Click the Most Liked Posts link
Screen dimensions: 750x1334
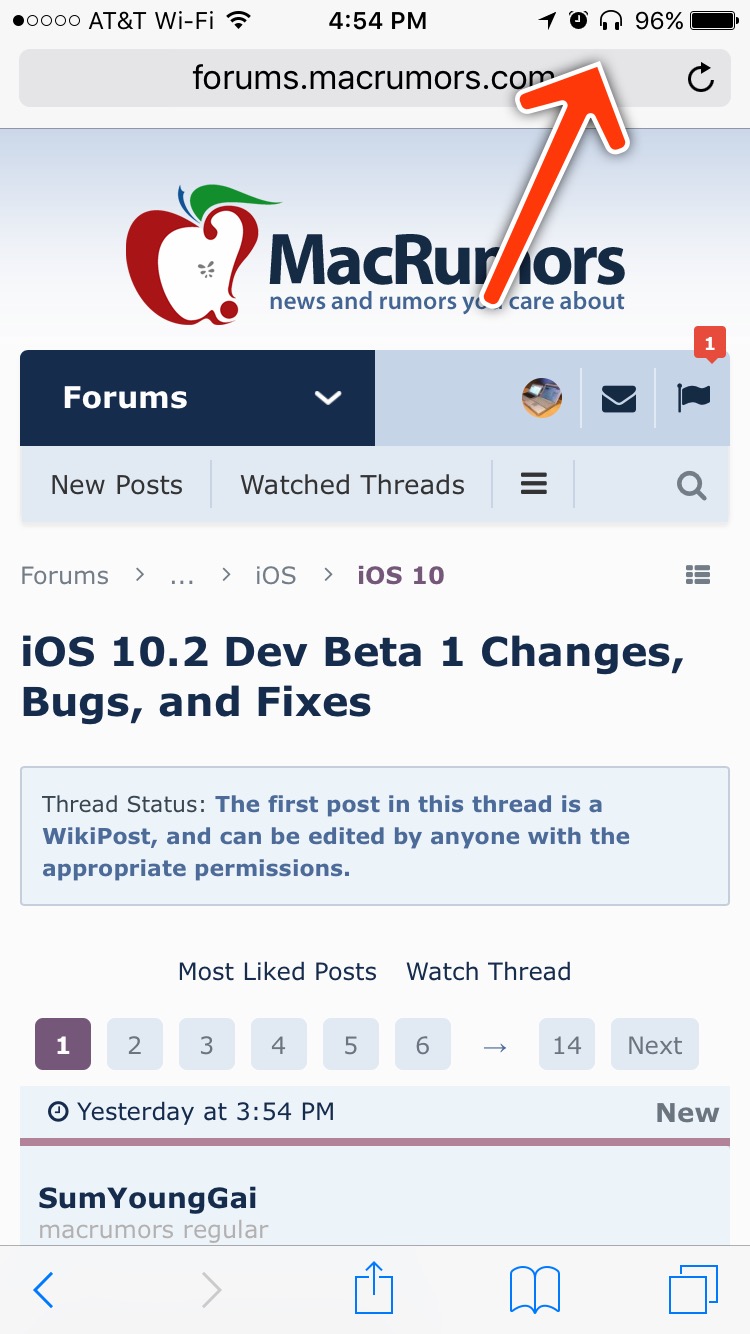click(x=277, y=972)
